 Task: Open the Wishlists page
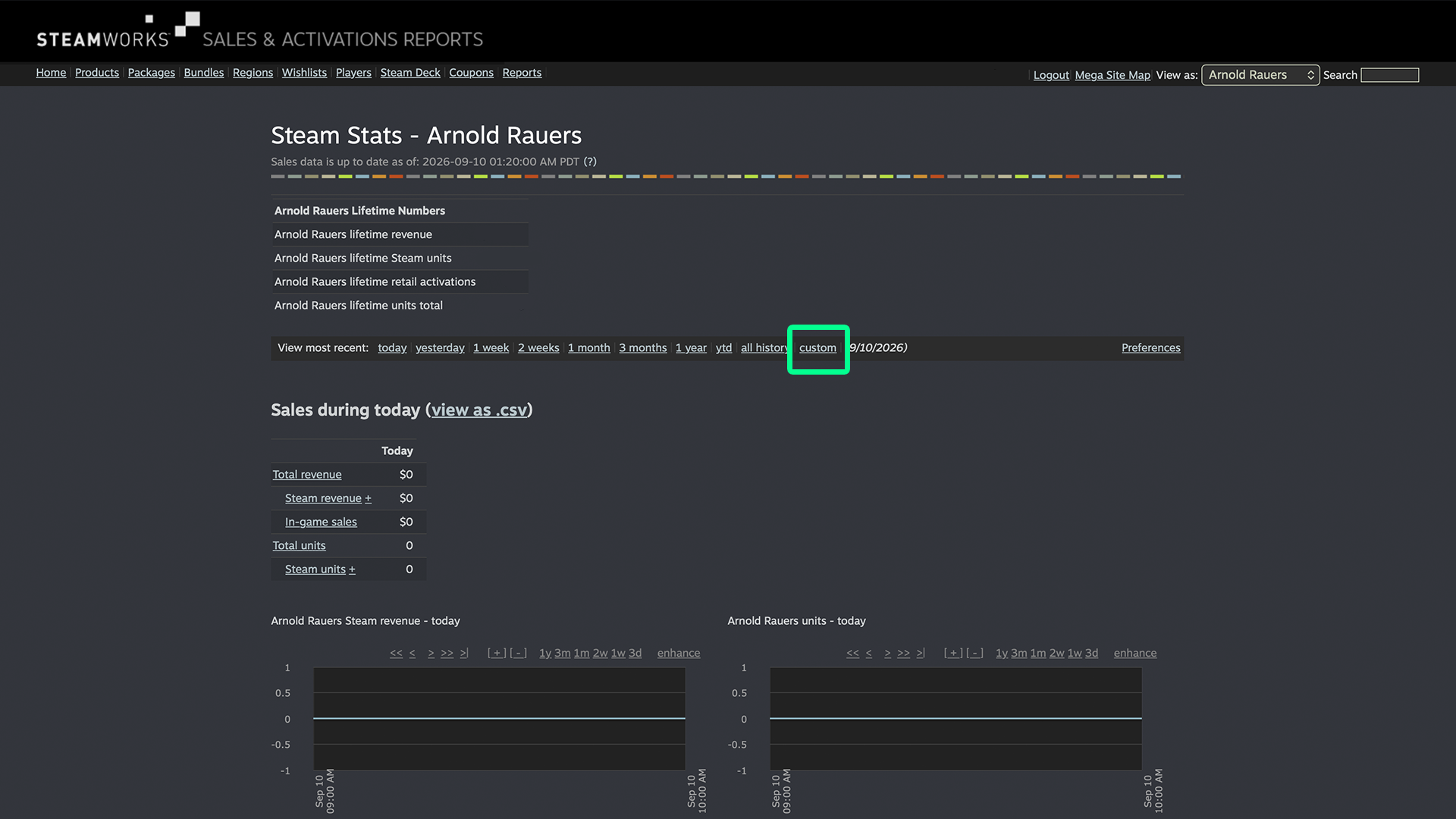[x=304, y=73]
